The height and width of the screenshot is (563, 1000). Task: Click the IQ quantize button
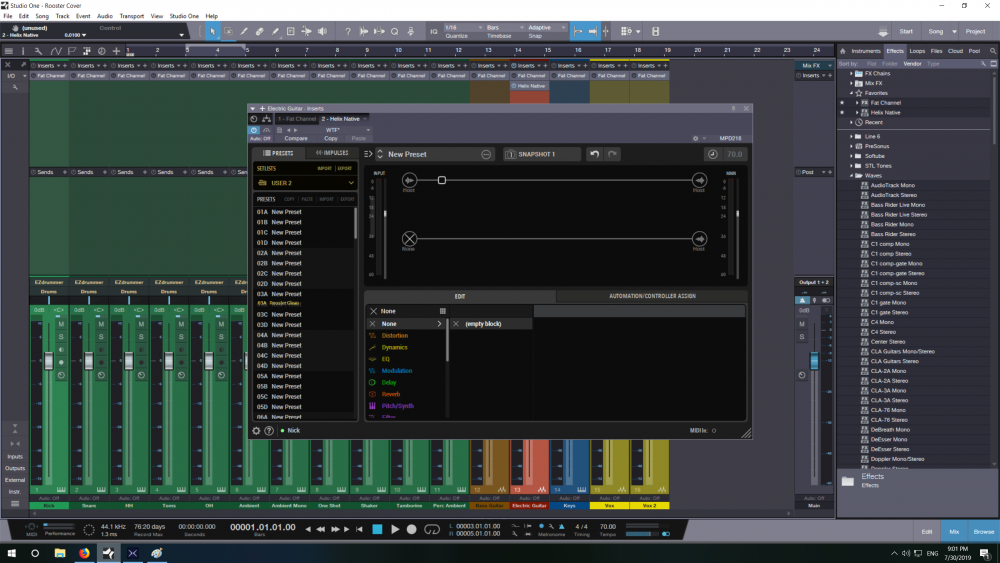(x=434, y=31)
